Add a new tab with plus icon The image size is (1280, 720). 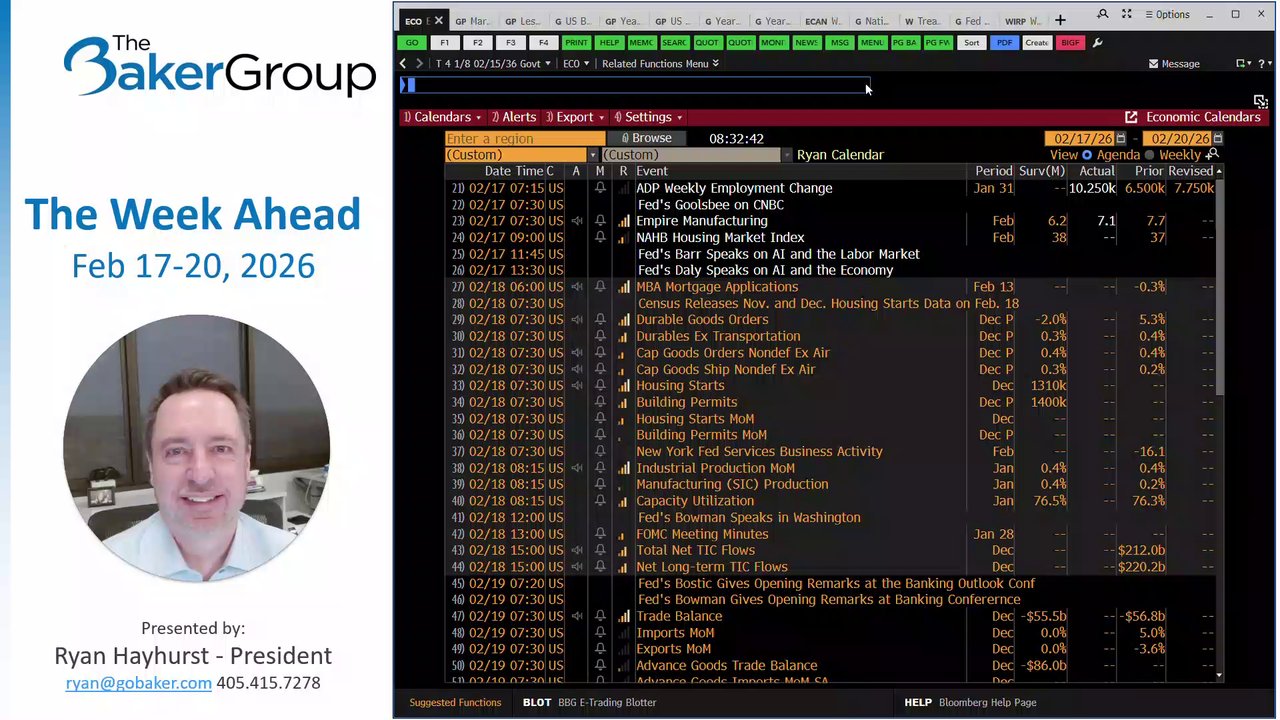point(1060,20)
